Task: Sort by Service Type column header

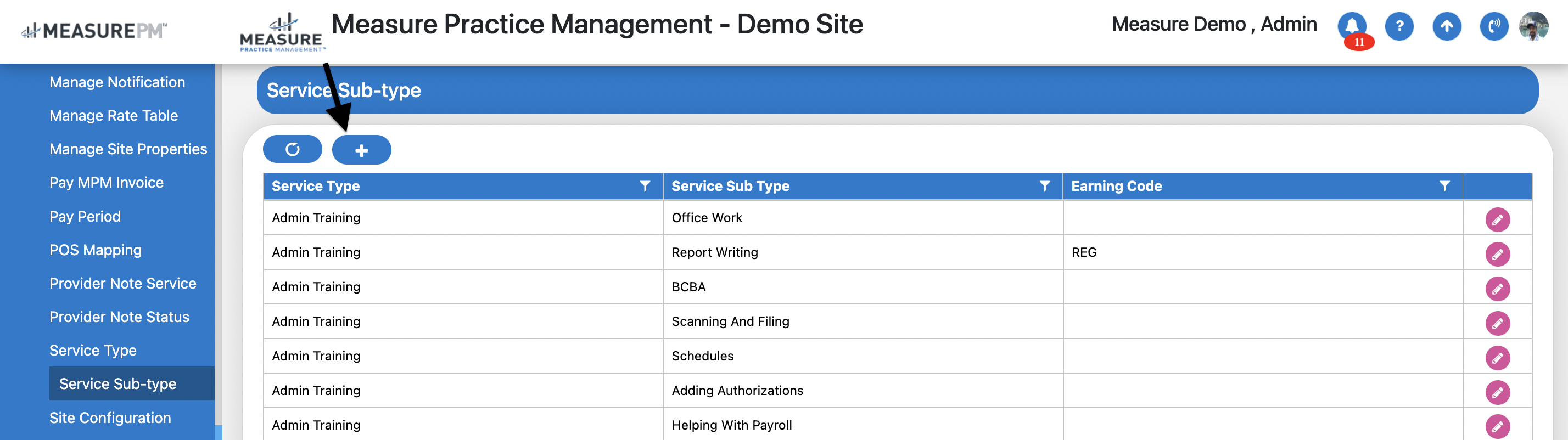Action: pos(315,186)
